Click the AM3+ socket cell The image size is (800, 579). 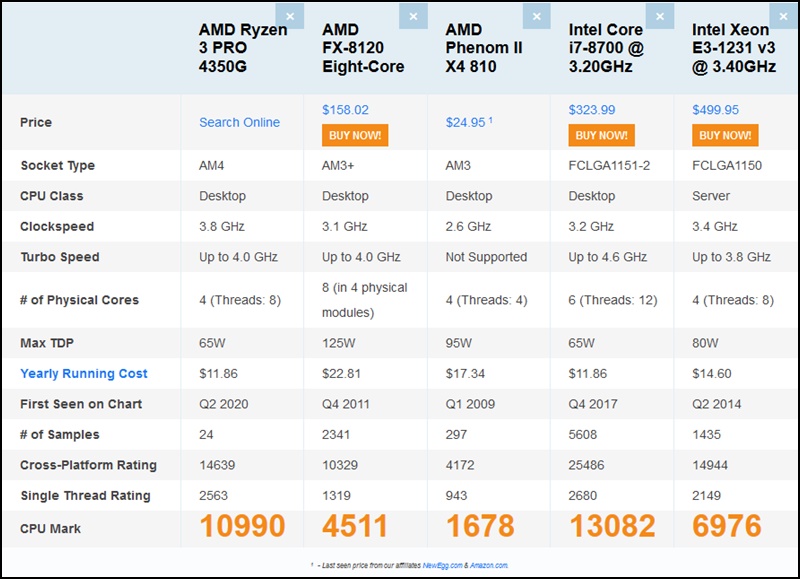point(338,166)
